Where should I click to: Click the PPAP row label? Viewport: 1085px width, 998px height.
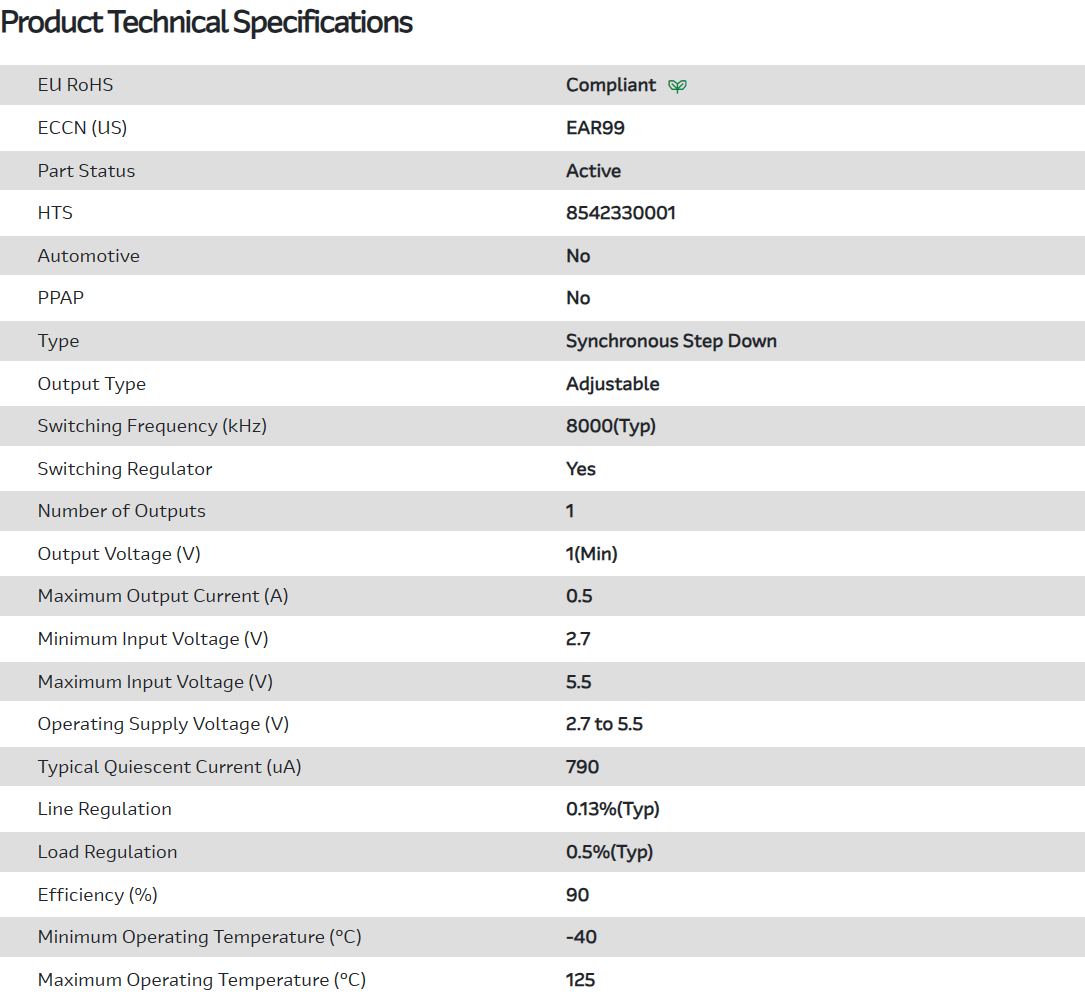point(61,298)
